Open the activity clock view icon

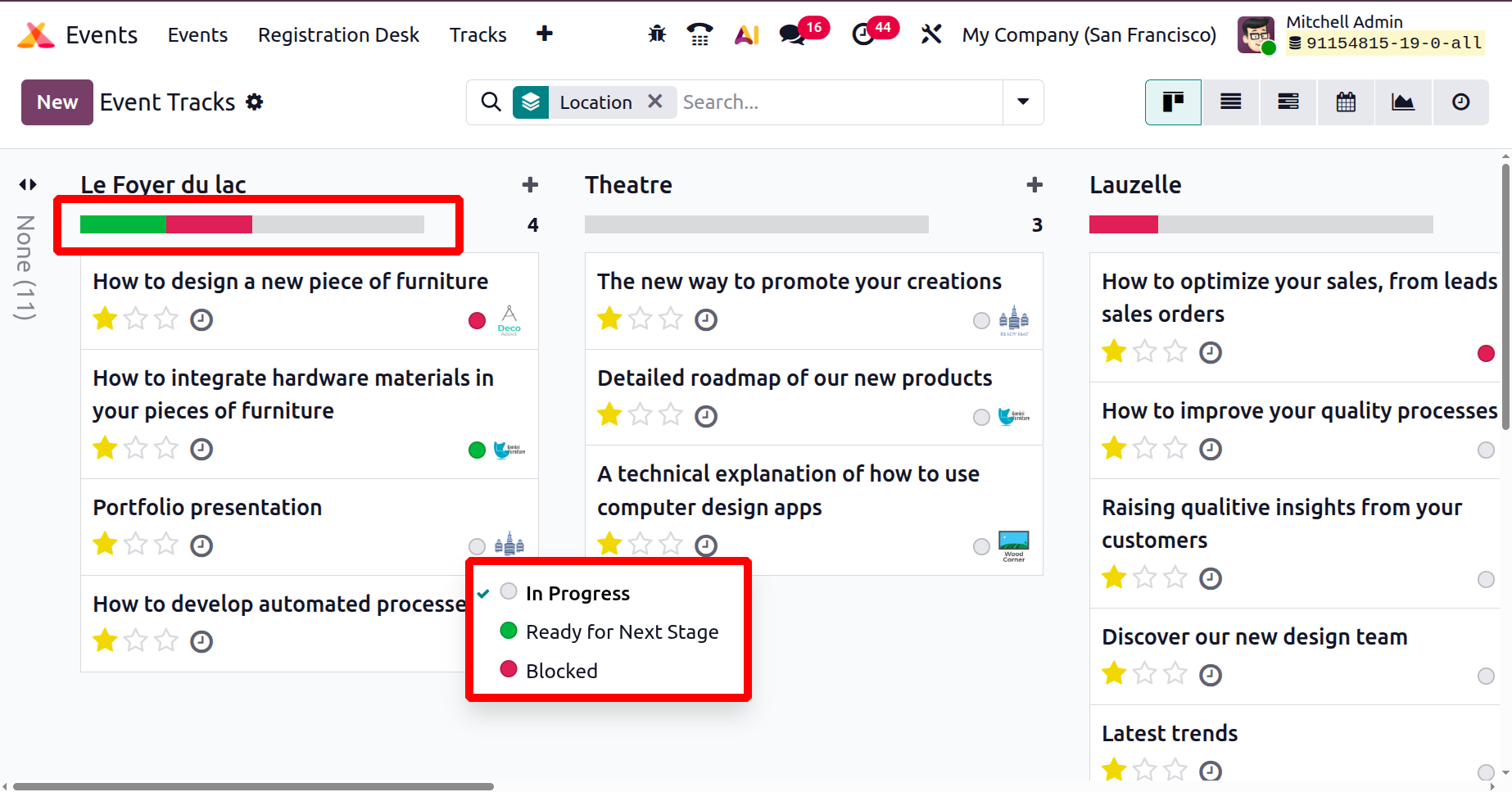1460,102
